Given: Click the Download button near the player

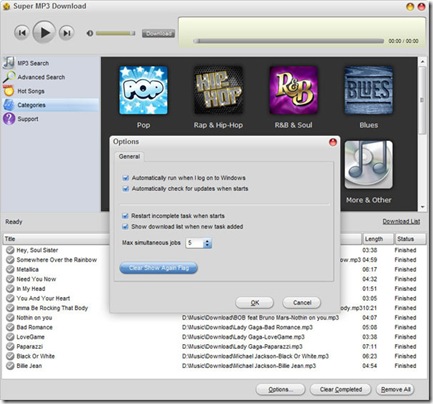Looking at the screenshot, I should (x=158, y=34).
